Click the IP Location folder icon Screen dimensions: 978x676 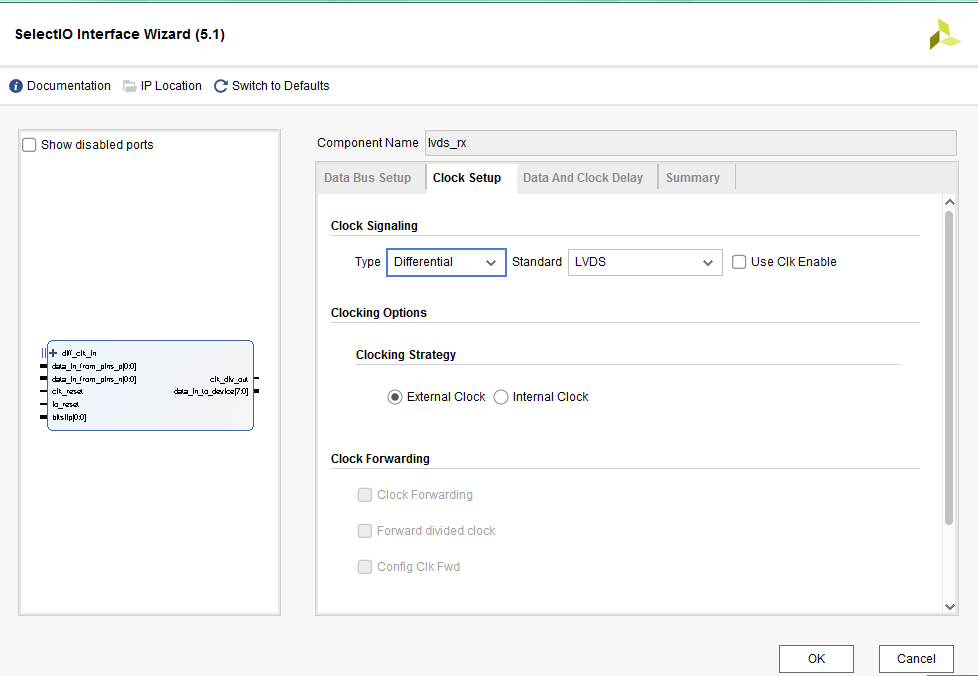point(130,86)
